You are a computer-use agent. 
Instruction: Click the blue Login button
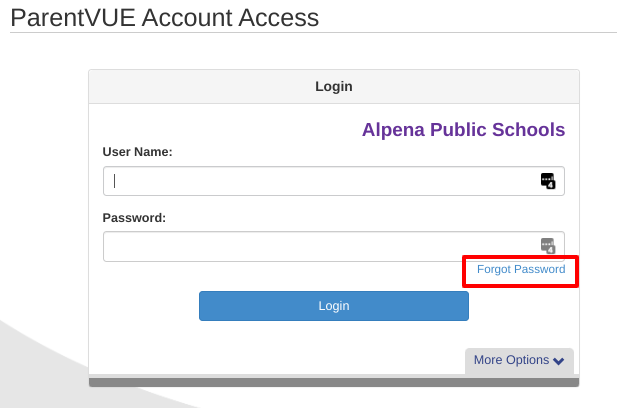(x=334, y=306)
